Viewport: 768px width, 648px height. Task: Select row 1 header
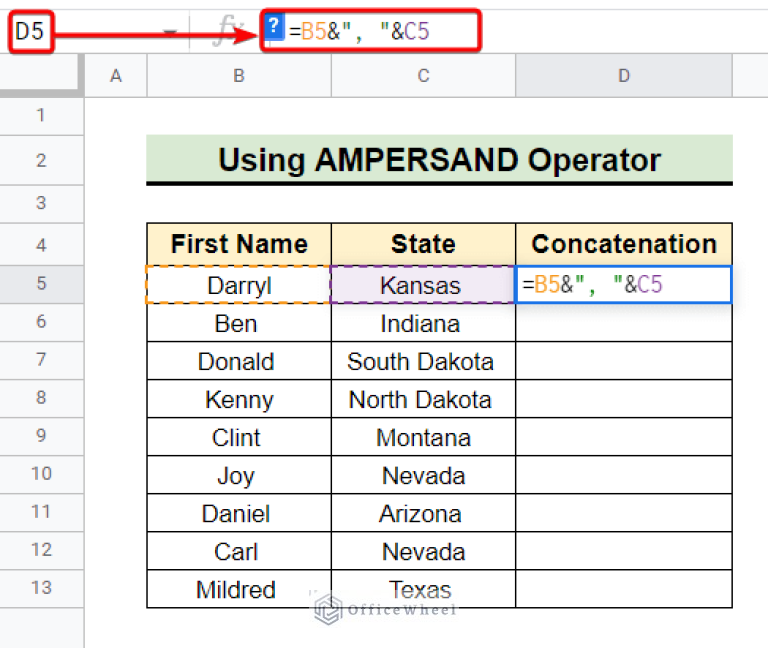(41, 115)
